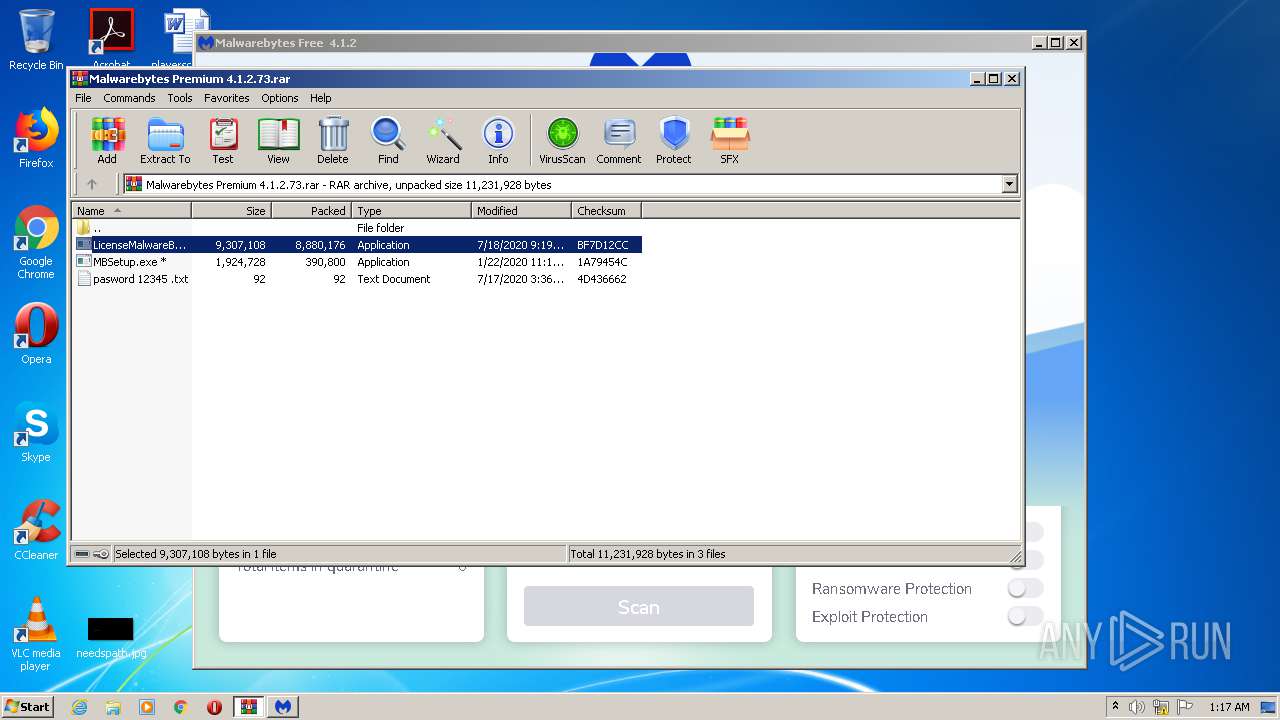Click the Add toolbar icon in WinRAR
Image resolution: width=1280 pixels, height=720 pixels.
pos(107,140)
